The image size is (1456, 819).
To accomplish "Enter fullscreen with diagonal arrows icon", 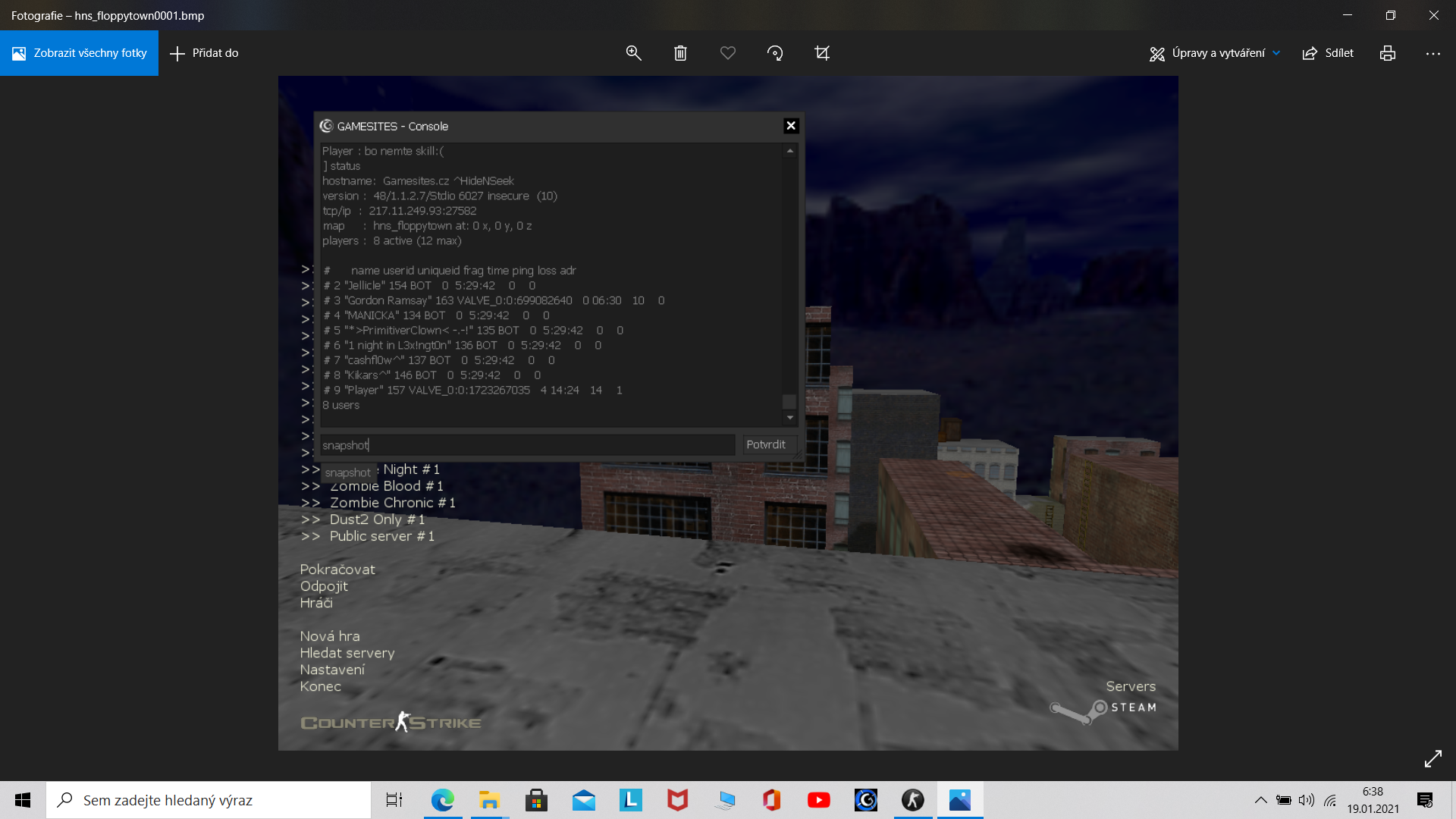I will pyautogui.click(x=1432, y=758).
